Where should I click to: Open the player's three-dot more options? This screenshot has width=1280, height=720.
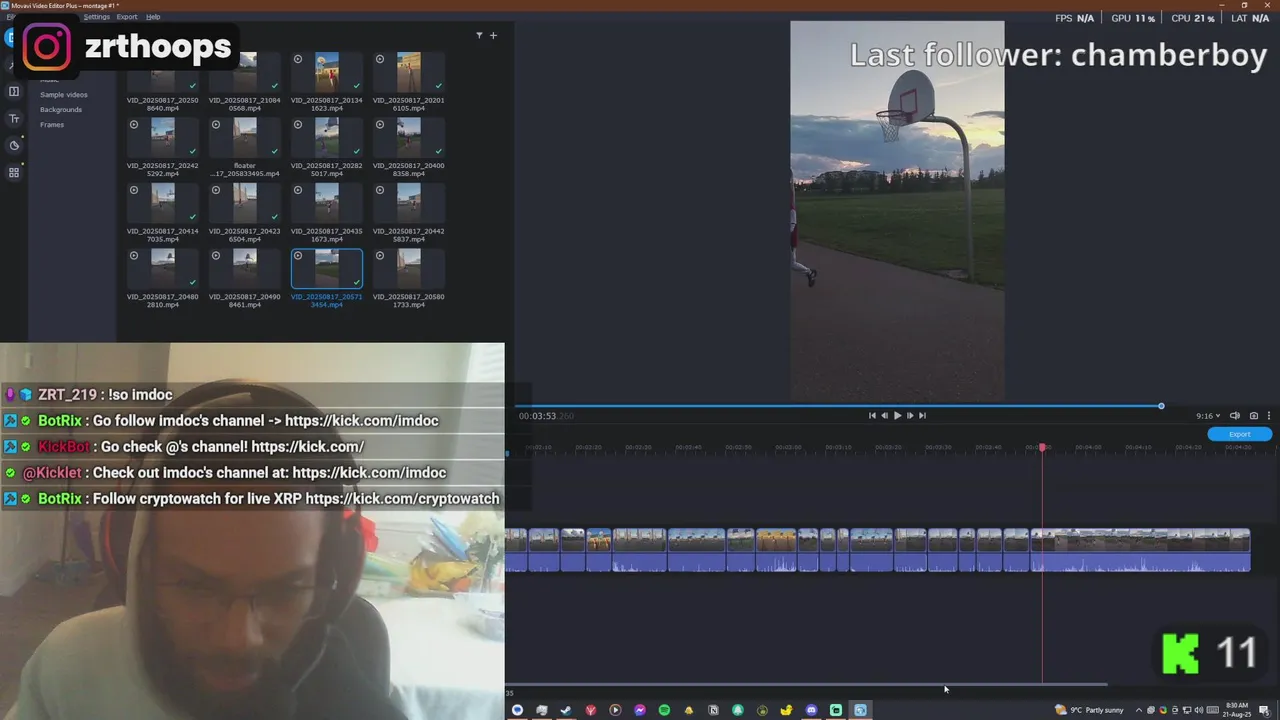1269,416
